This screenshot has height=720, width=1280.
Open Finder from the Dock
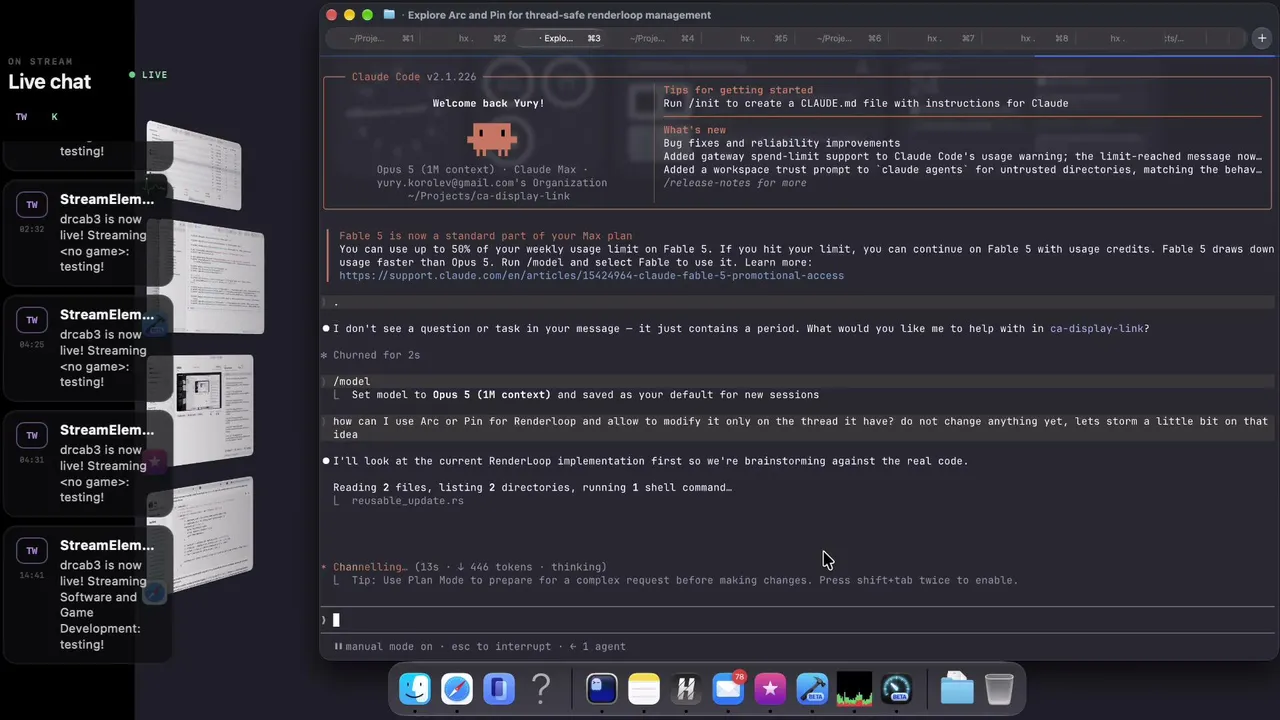point(415,688)
